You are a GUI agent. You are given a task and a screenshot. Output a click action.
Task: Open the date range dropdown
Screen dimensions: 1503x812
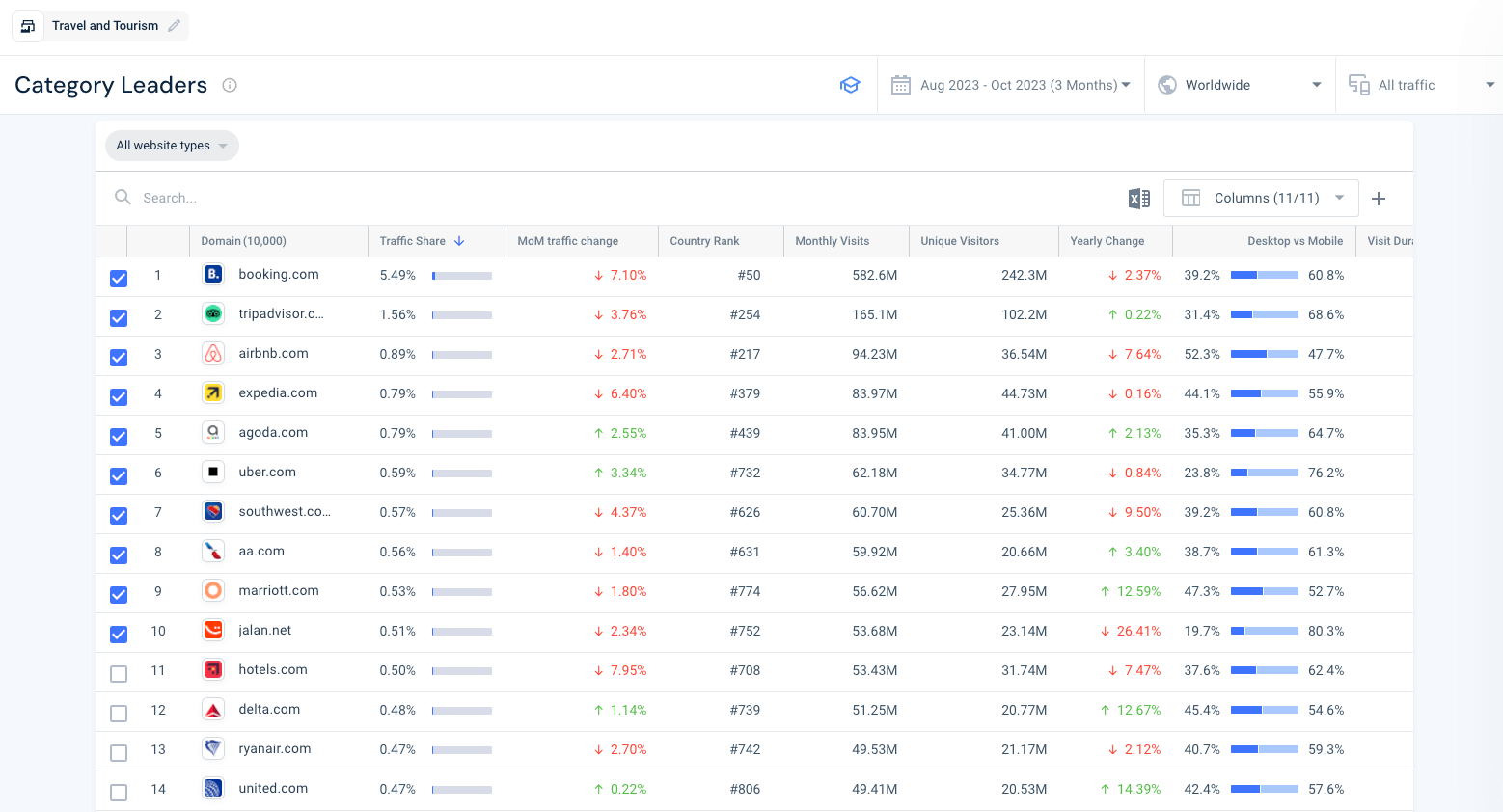[x=1011, y=85]
